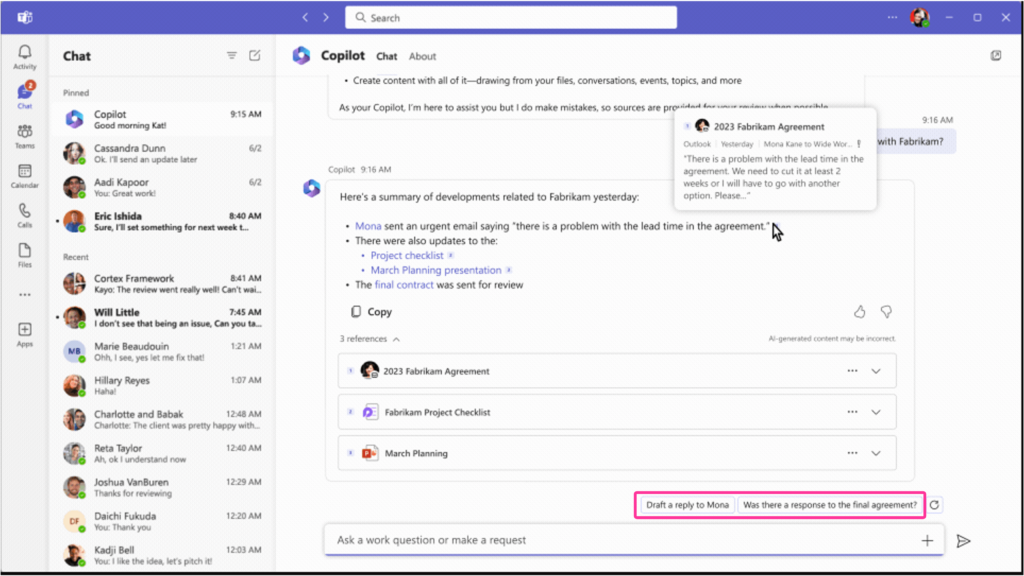Pop out the Copilot chat window
The image size is (1024, 576).
tap(996, 55)
